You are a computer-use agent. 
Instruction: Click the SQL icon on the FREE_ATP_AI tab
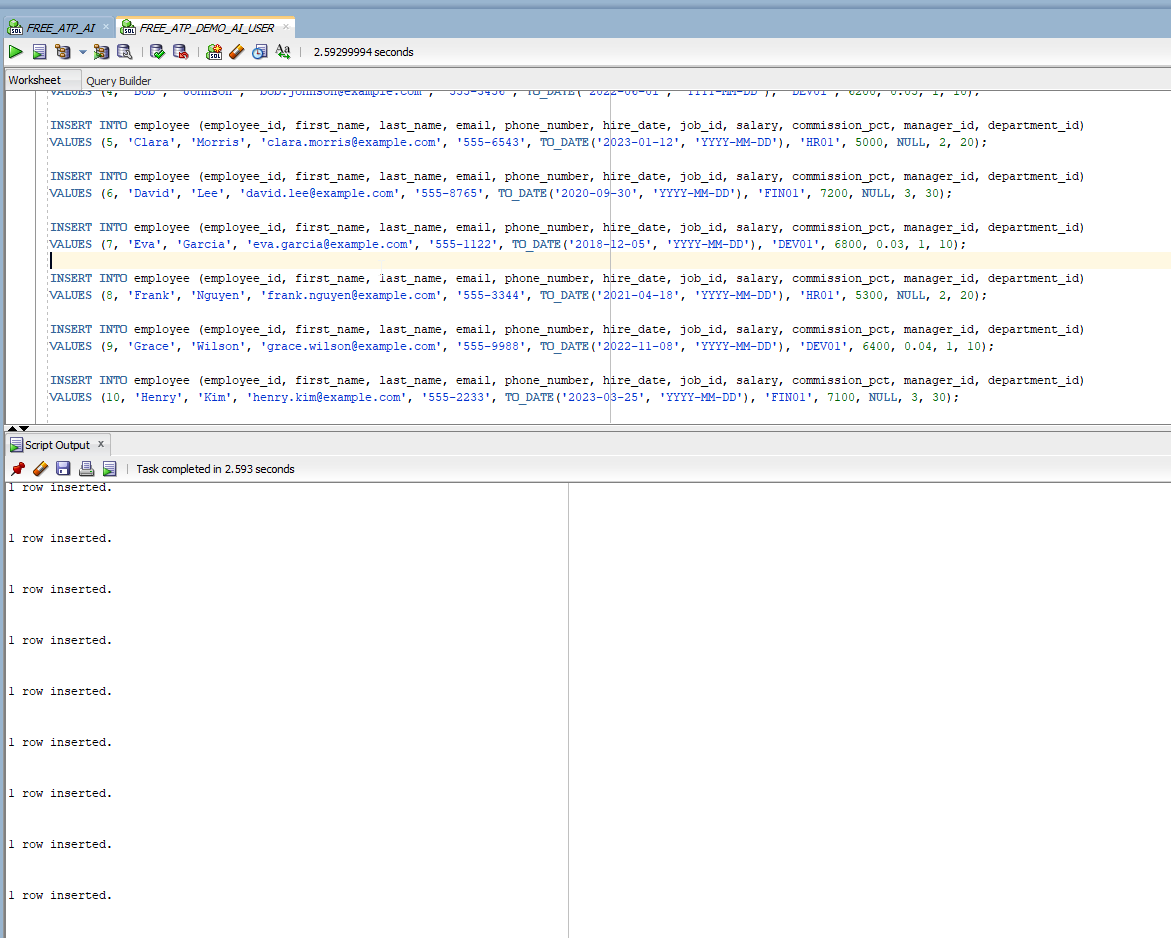[15, 28]
